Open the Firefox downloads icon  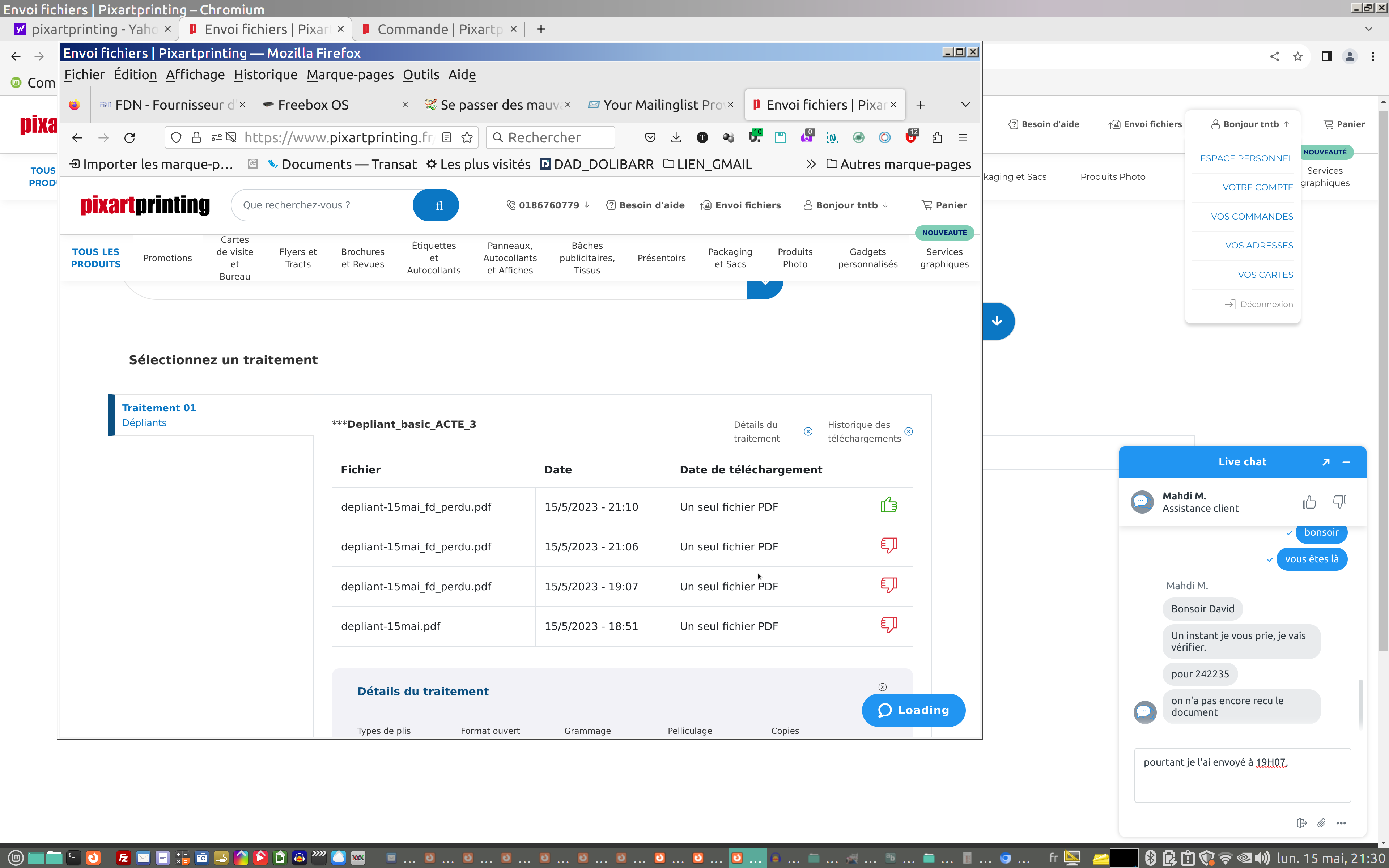pos(676,138)
